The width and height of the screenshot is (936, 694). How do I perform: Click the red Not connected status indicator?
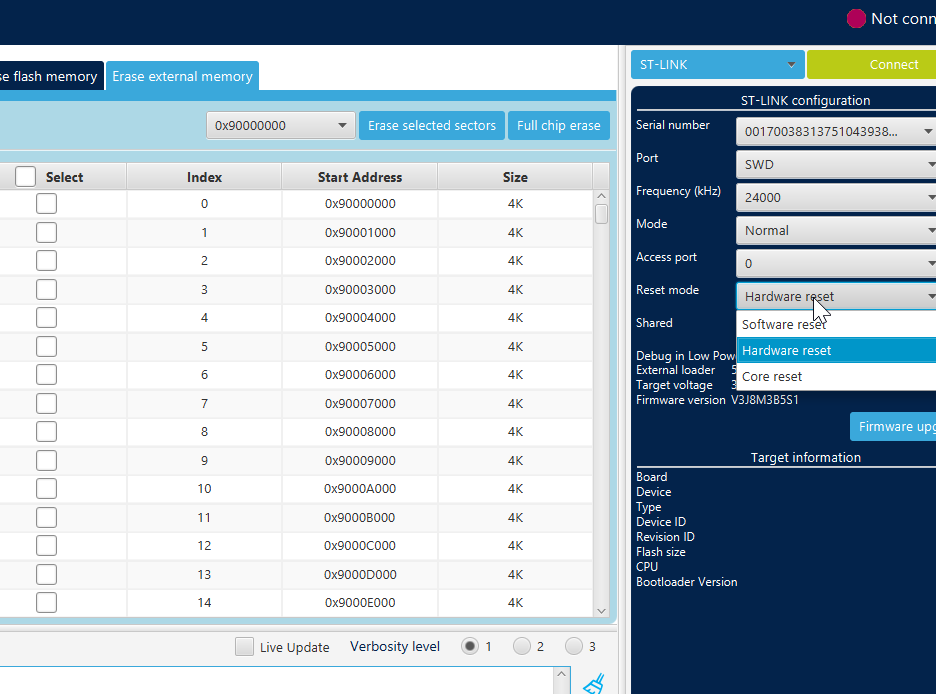[856, 18]
